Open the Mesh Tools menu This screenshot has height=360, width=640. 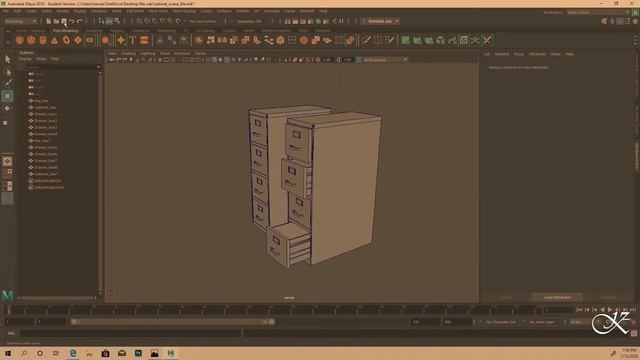(x=158, y=11)
